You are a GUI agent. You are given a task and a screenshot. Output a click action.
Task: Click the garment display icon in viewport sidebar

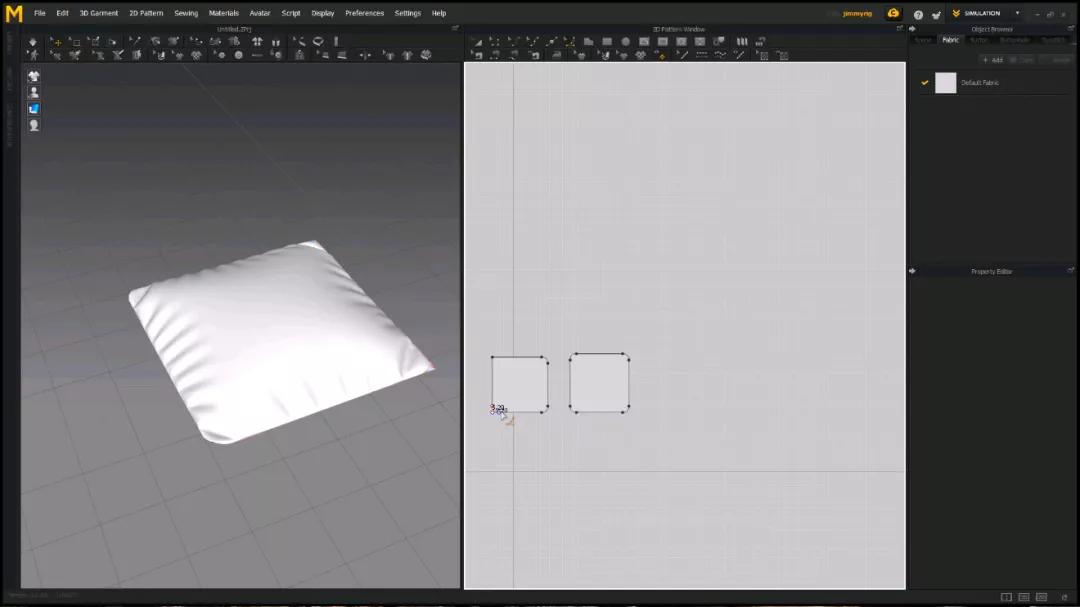(x=34, y=76)
